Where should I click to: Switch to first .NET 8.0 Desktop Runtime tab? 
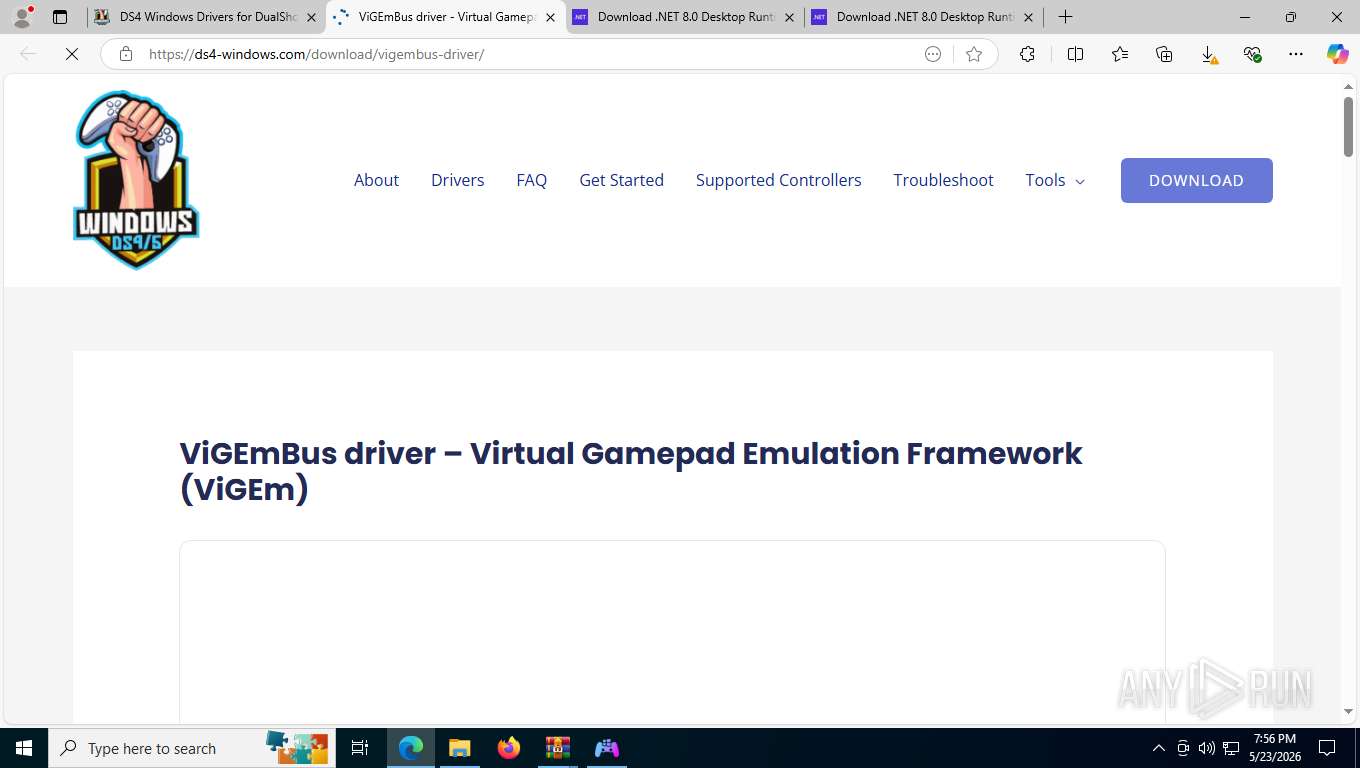point(684,17)
